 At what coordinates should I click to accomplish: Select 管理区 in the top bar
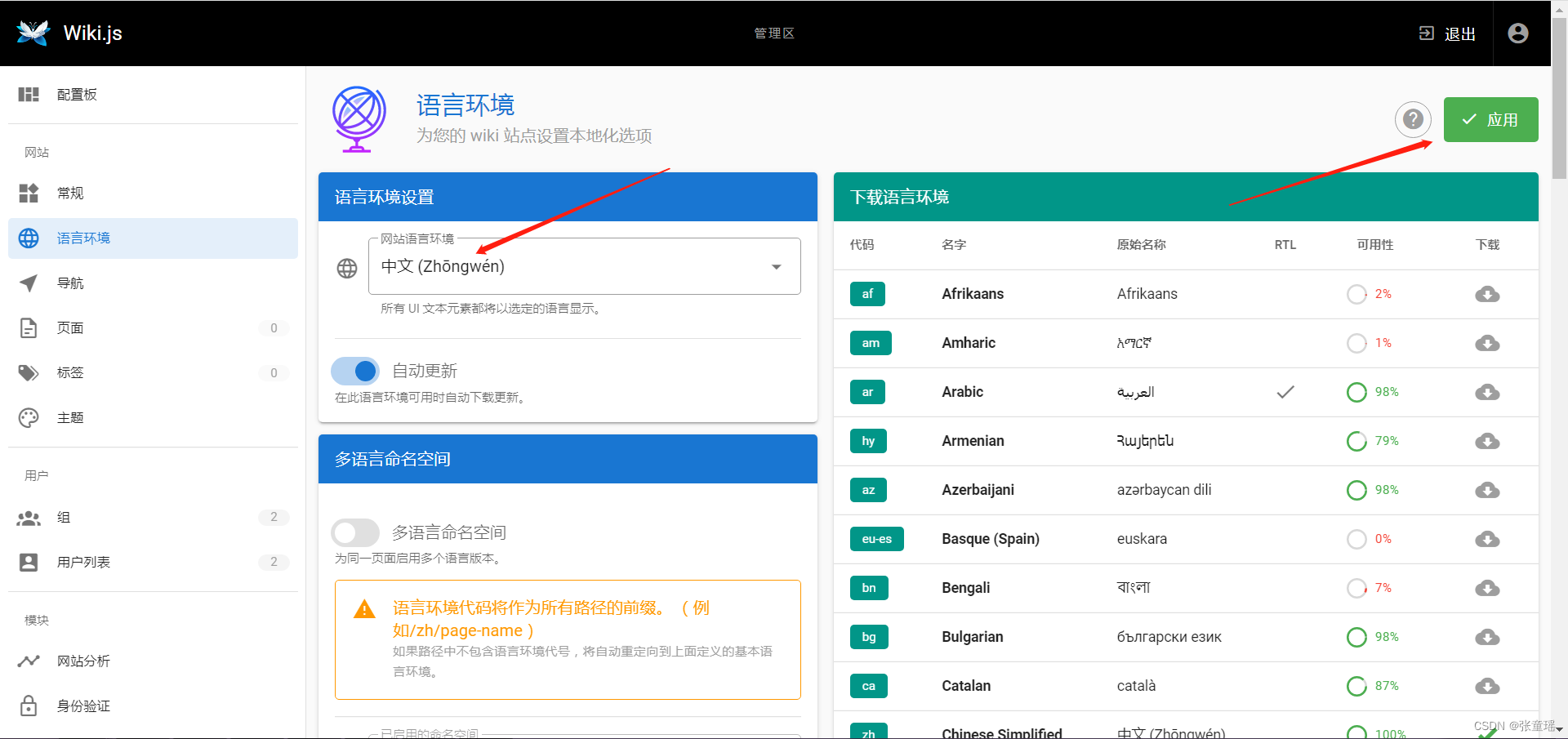774,33
